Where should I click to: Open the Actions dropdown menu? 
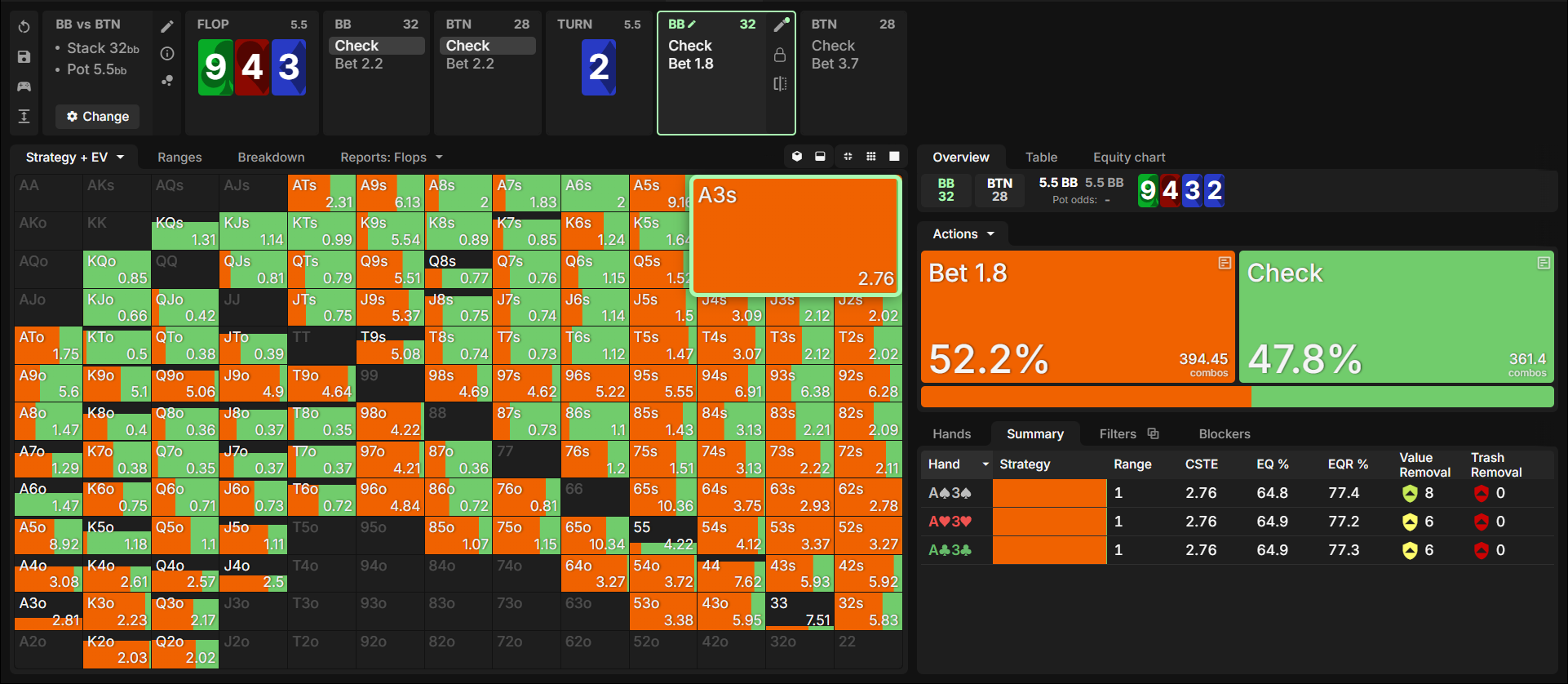[963, 234]
